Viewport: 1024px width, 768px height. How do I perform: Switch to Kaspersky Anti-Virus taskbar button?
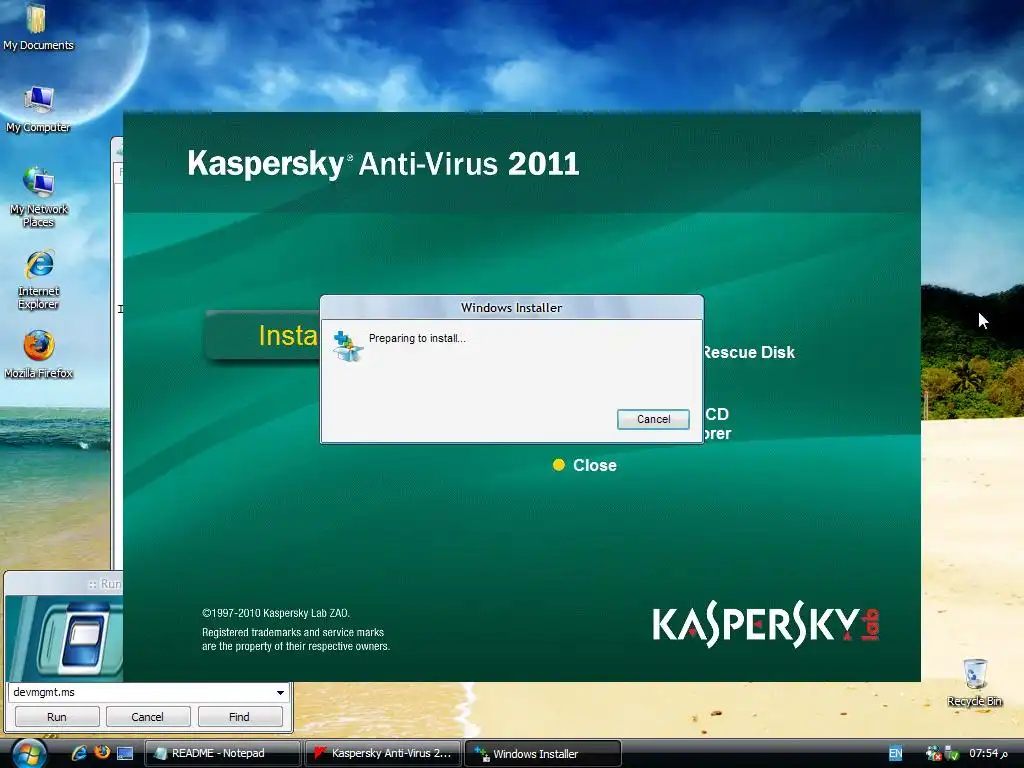click(383, 754)
